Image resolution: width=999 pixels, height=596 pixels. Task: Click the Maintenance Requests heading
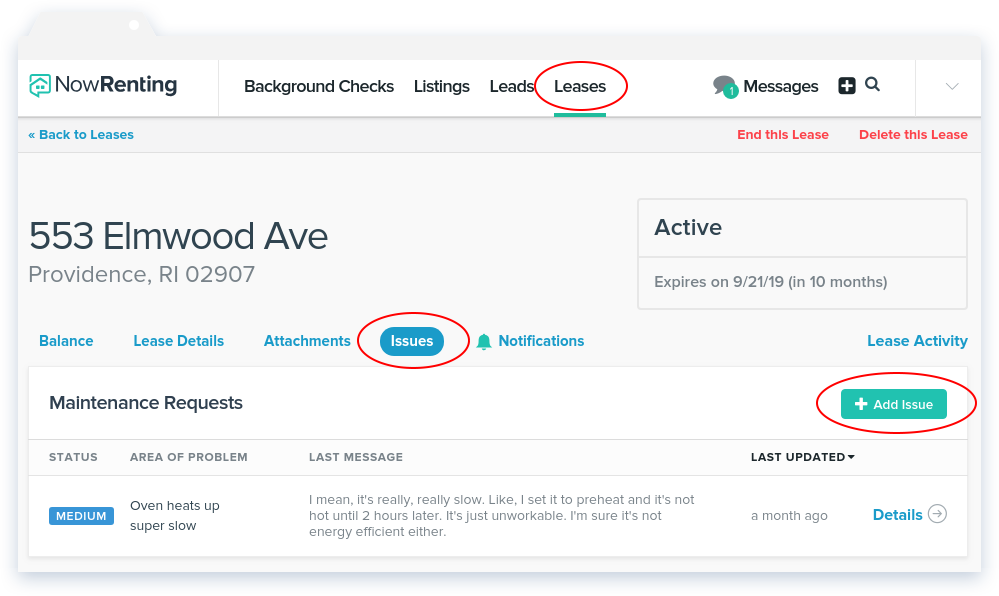tap(146, 403)
